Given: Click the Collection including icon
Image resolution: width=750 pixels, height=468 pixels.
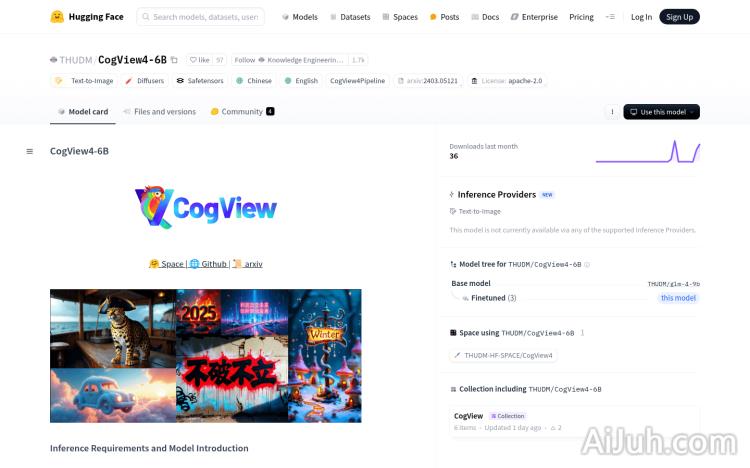Looking at the screenshot, I should coord(453,390).
